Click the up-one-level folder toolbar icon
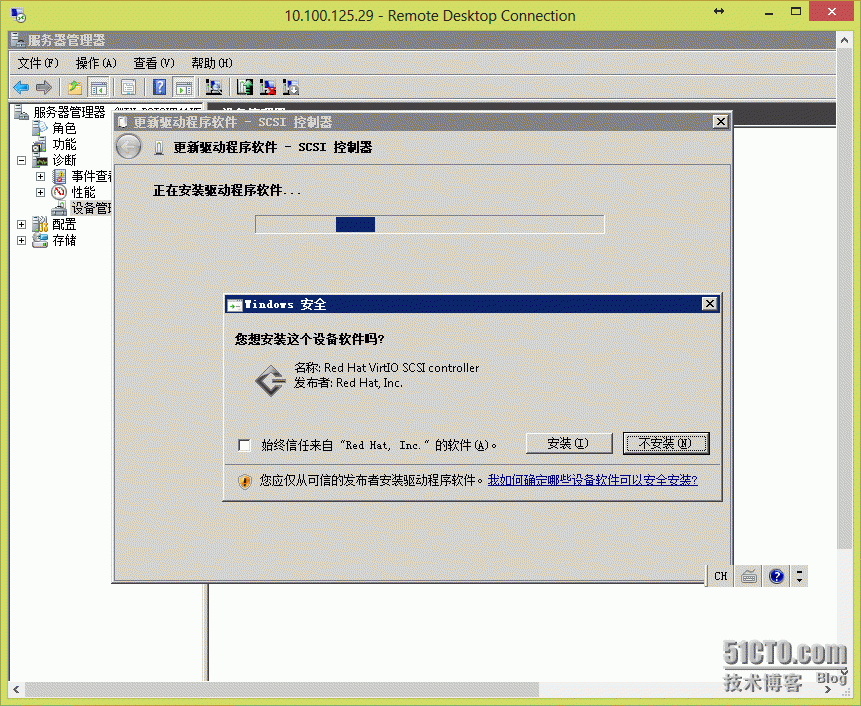 (x=75, y=87)
